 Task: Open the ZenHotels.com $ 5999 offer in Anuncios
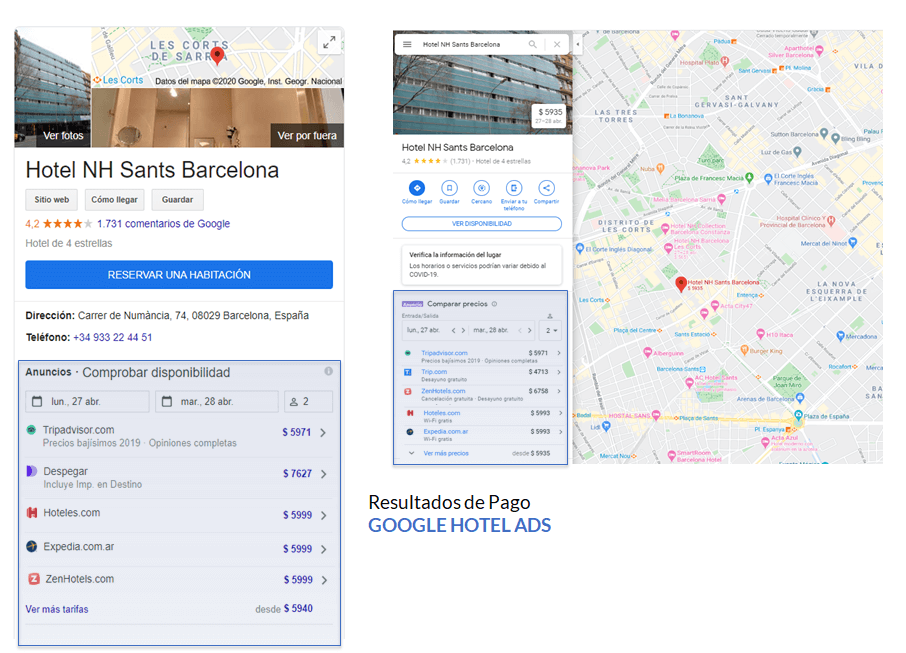[179, 580]
